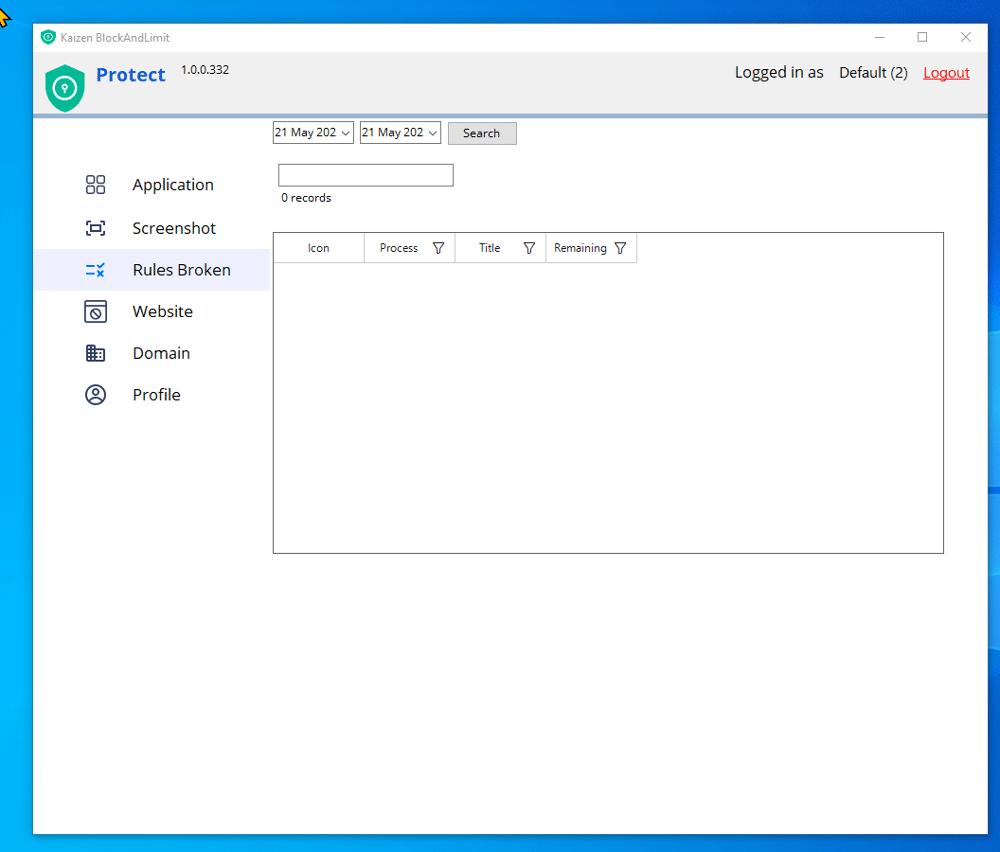The height and width of the screenshot is (852, 1000).
Task: Go to the Profile section
Action: click(x=156, y=395)
